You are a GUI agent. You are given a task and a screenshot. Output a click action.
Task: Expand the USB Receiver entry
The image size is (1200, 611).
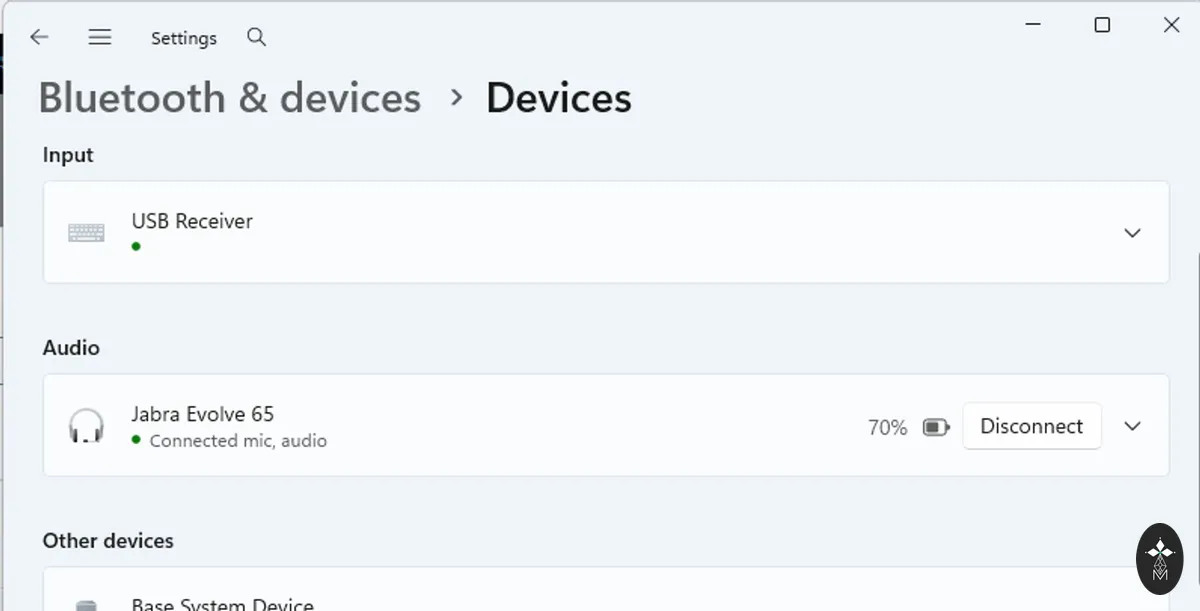tap(1132, 233)
